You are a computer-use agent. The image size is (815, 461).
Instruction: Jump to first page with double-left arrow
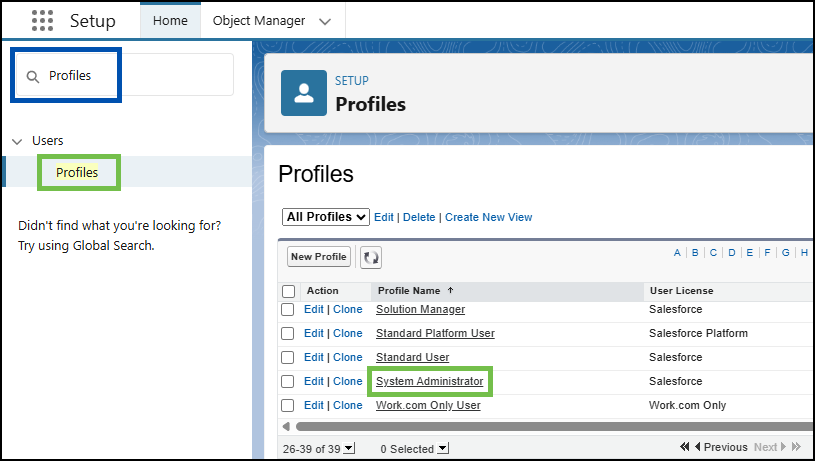pos(685,446)
